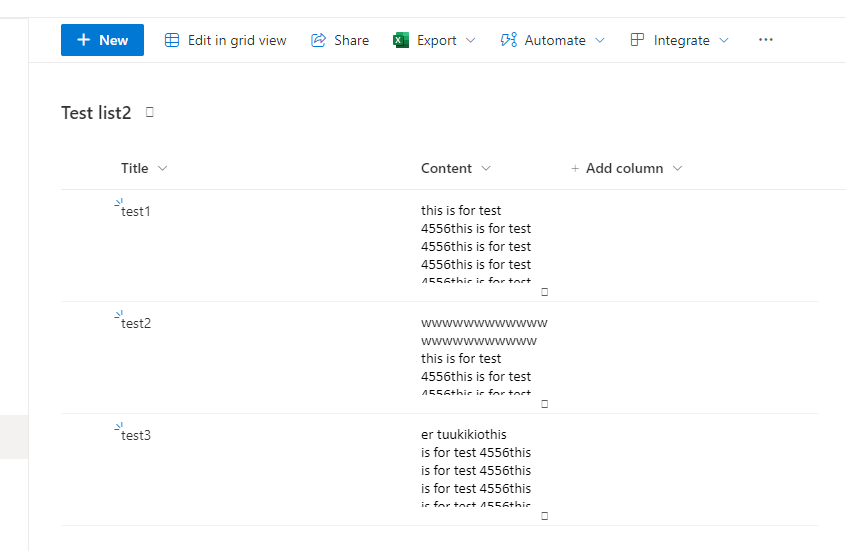Click the new-item glimmer icon on test3
Viewport: 846px width, 551px height.
119,426
